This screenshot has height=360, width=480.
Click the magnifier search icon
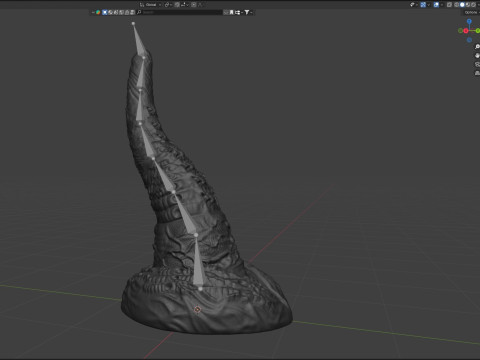139,12
